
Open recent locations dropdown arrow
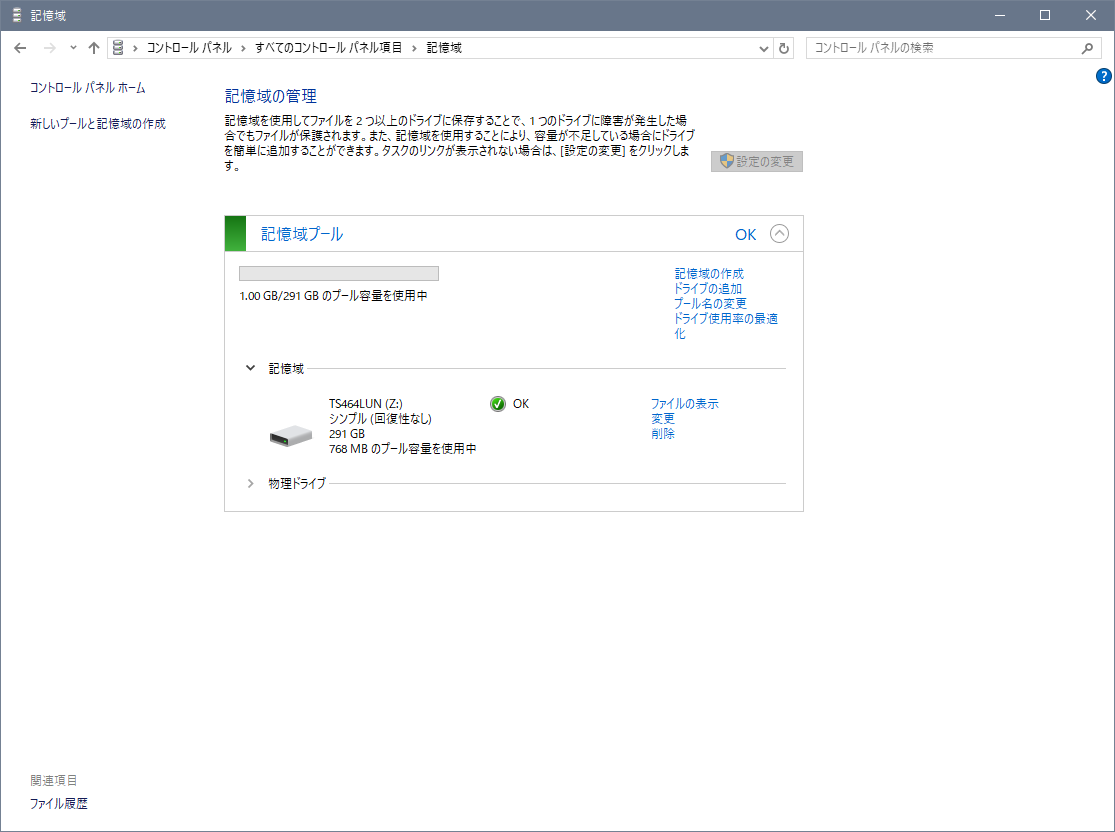[73, 48]
